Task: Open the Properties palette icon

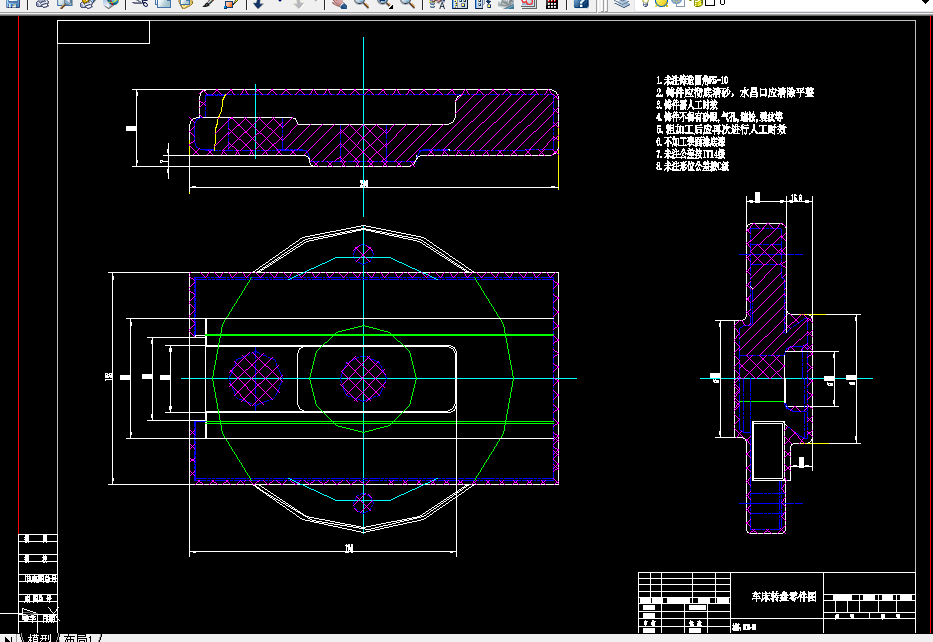Action: coord(437,4)
